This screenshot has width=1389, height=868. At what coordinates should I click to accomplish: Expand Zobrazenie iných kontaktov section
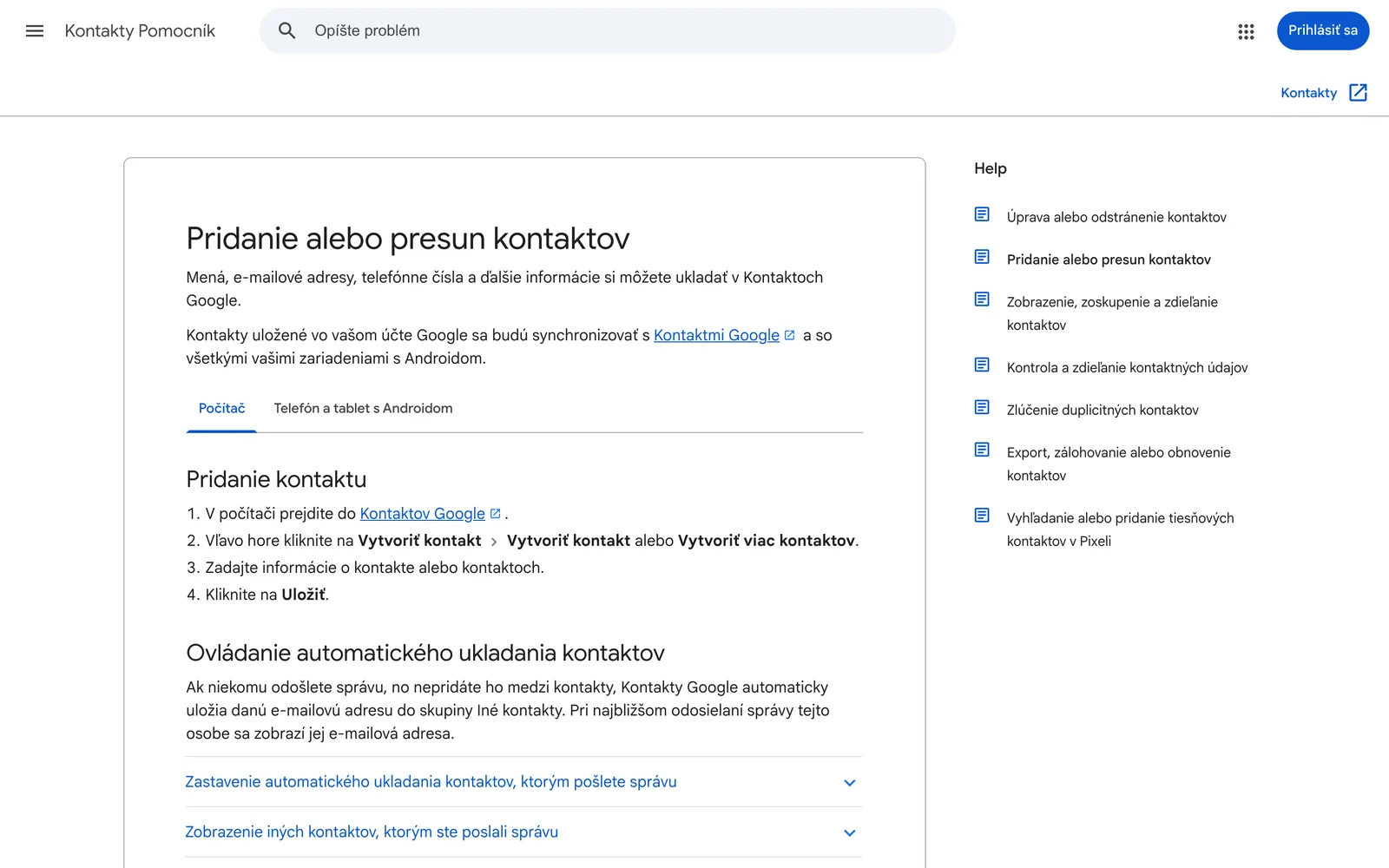click(523, 832)
